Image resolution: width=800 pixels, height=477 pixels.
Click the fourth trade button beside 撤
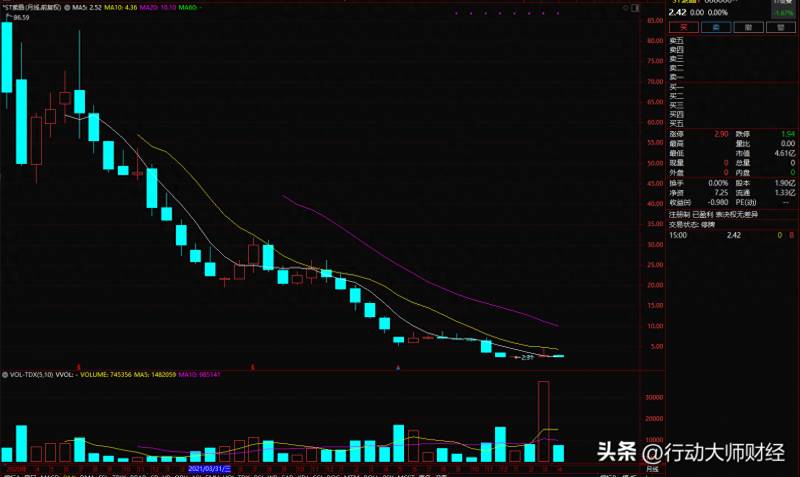point(781,27)
